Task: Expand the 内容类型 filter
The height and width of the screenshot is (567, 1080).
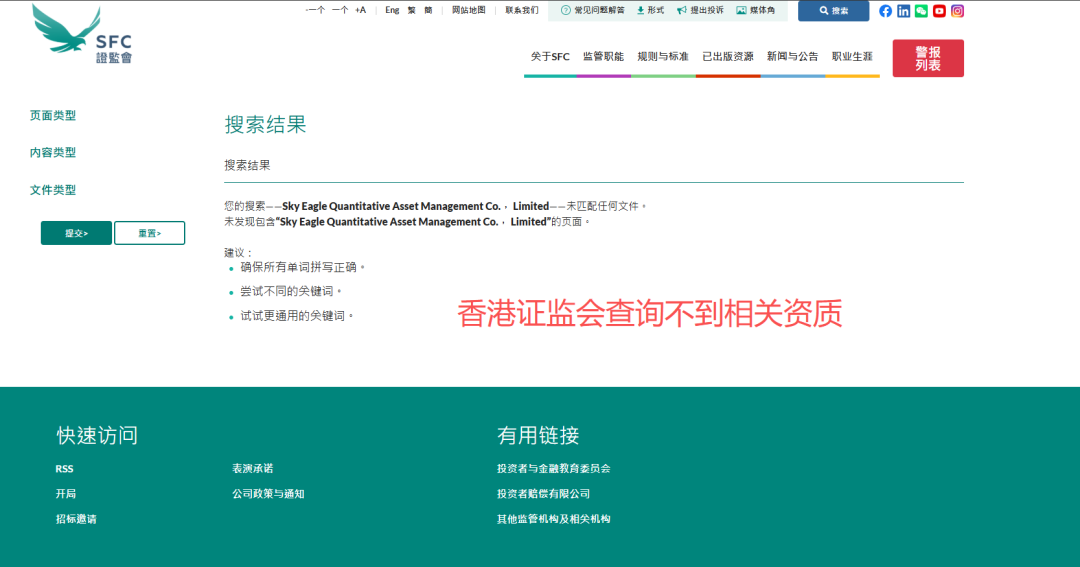Action: click(53, 153)
